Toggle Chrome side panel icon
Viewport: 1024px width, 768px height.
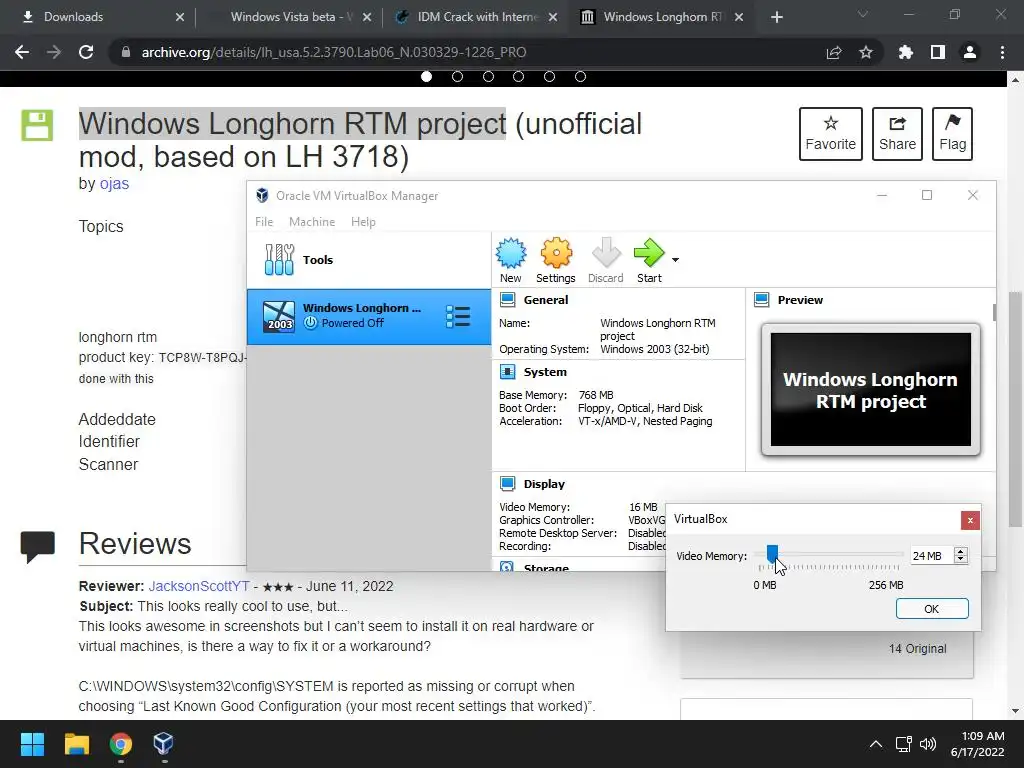coord(938,52)
